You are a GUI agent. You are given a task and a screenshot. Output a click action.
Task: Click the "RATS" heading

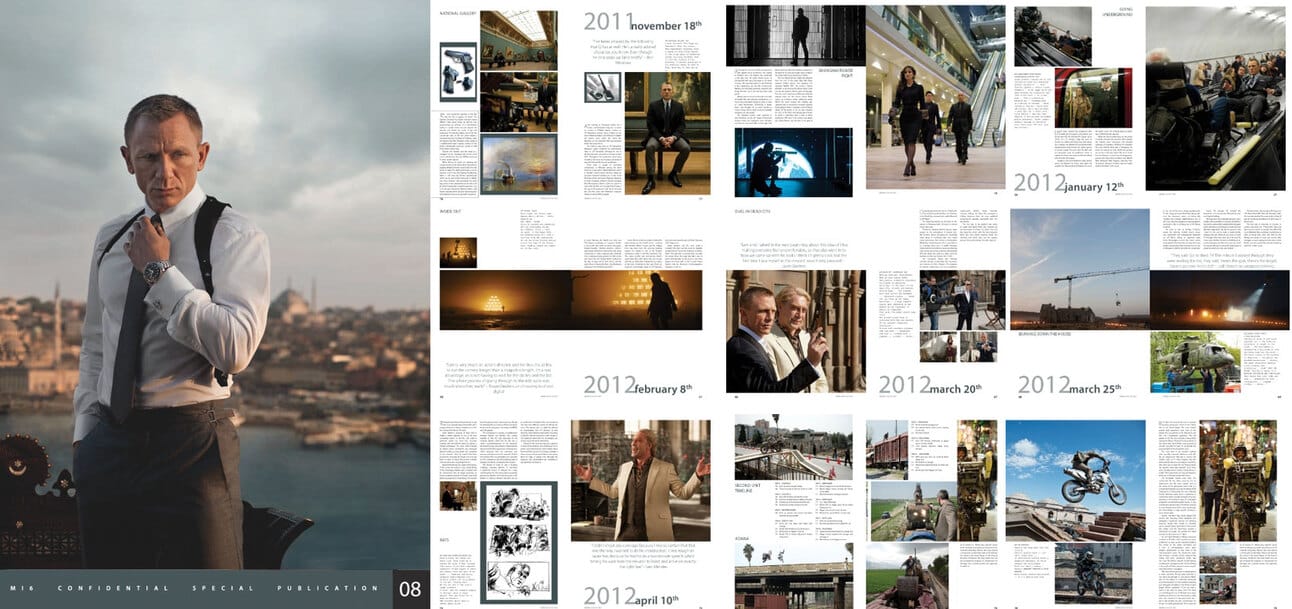[444, 540]
